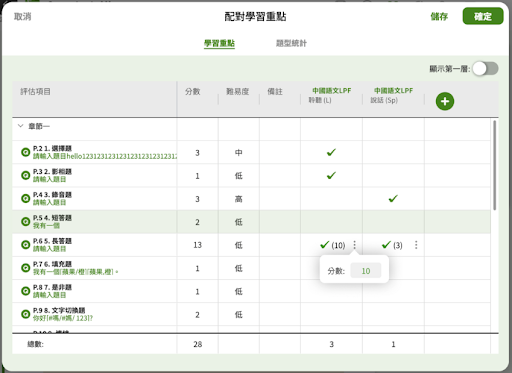This screenshot has height=373, width=512.
Task: Click the P.7 6. 填充題 row title
Action: 52,264
